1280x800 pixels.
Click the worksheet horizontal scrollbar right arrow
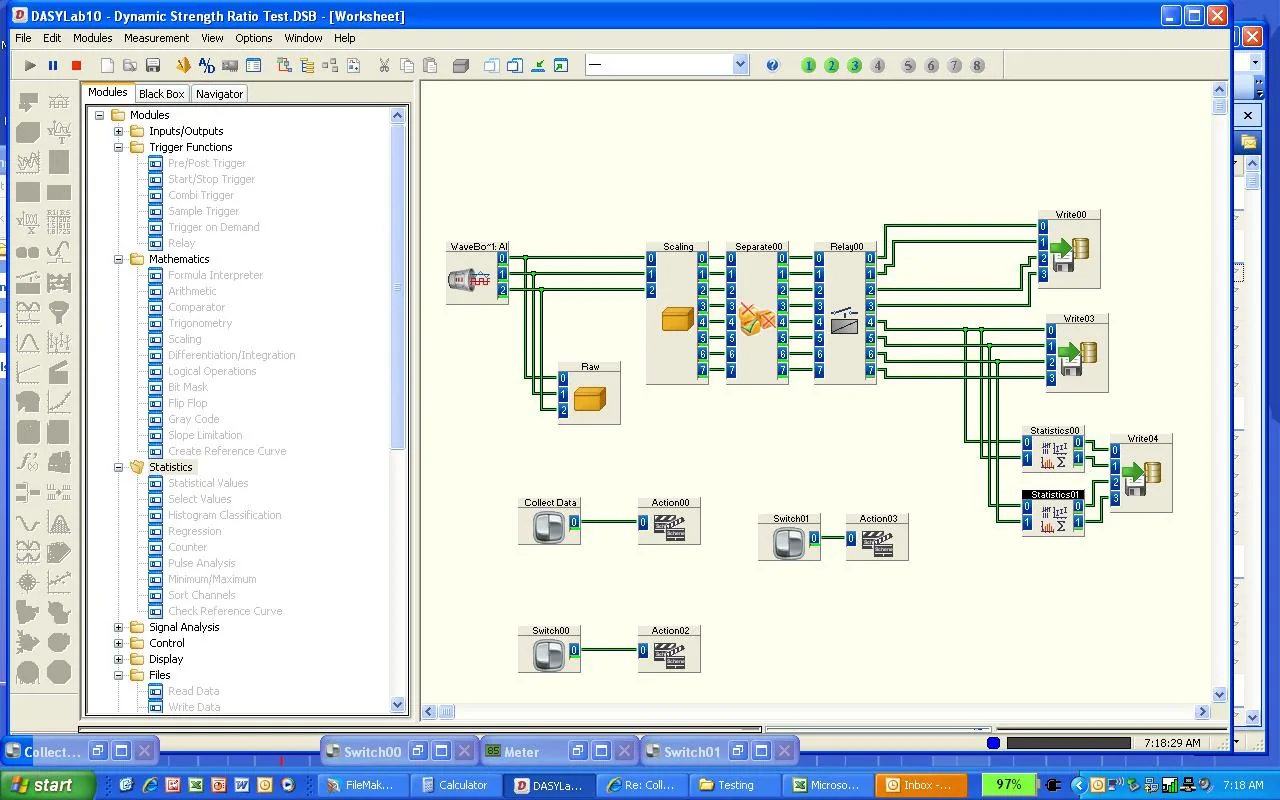click(x=1203, y=712)
